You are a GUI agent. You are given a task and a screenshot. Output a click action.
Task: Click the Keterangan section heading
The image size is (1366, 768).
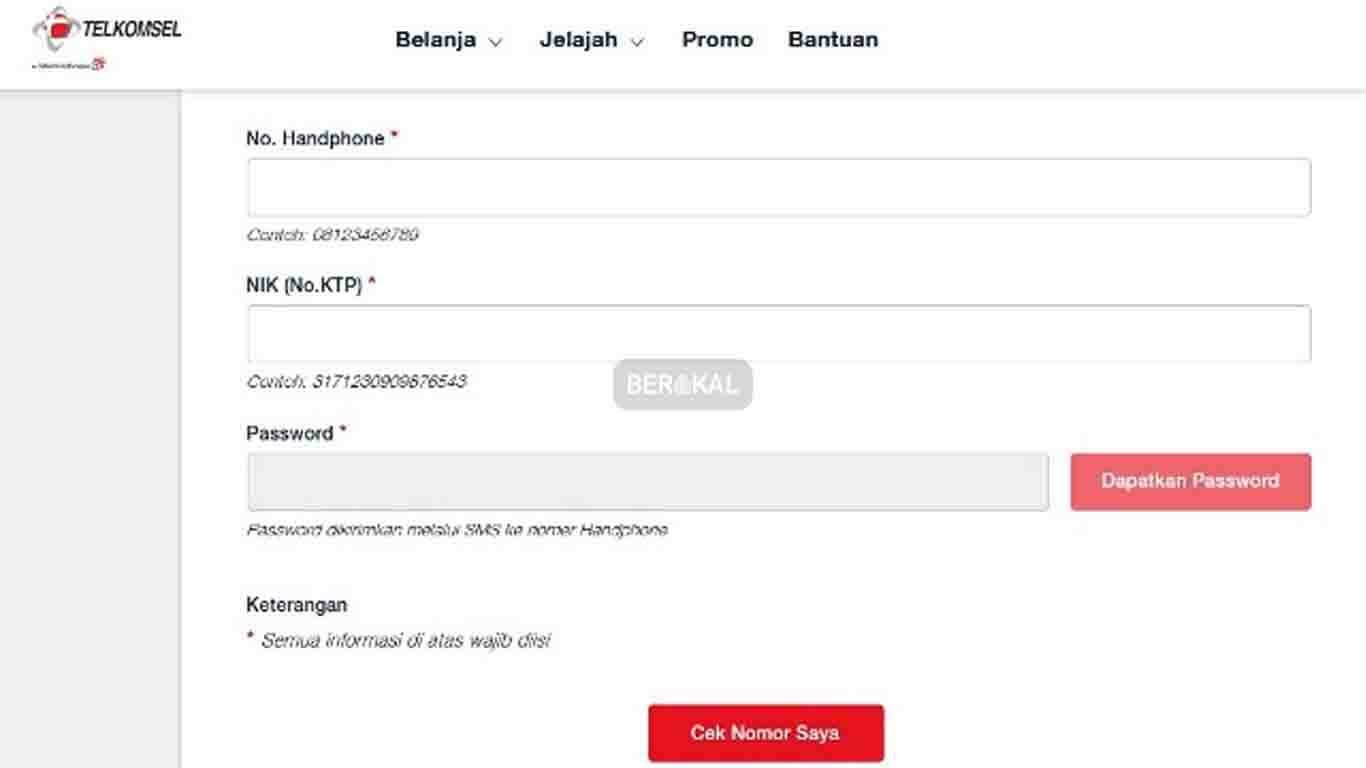click(297, 604)
